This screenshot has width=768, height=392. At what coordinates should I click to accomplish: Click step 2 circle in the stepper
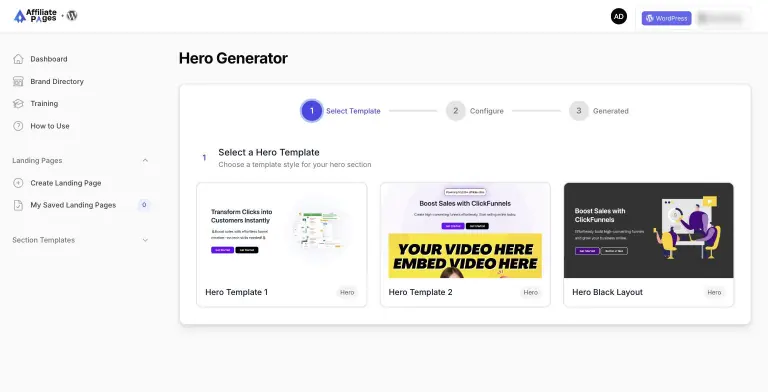[x=456, y=111]
